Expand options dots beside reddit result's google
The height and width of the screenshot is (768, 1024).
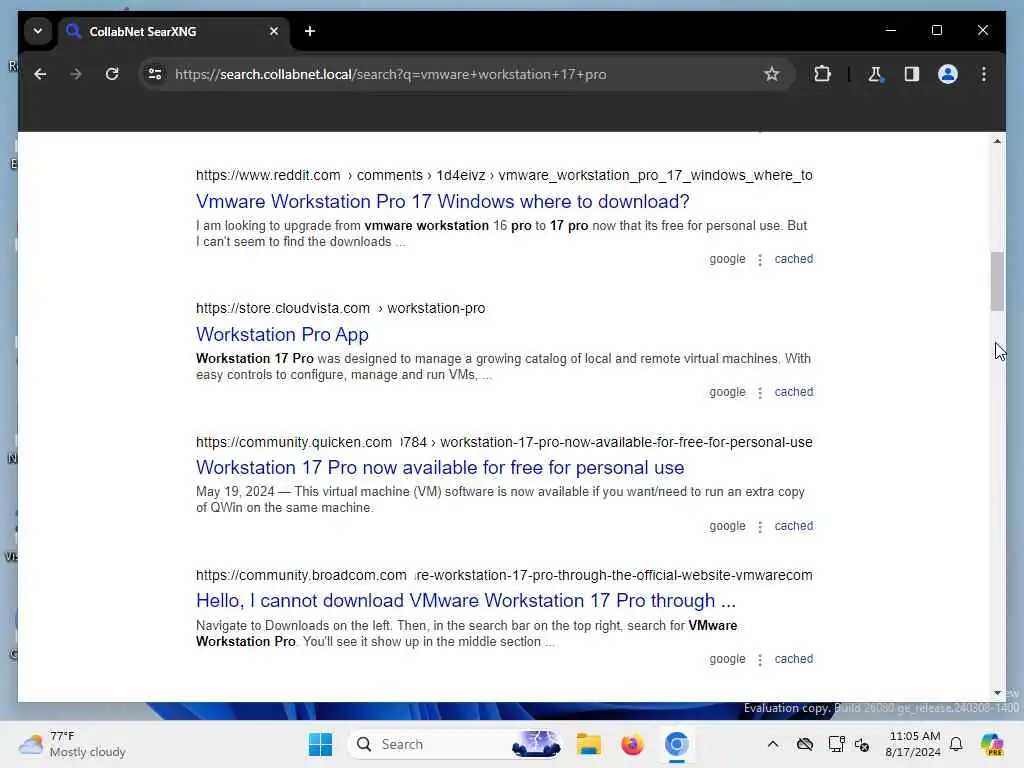coord(760,260)
